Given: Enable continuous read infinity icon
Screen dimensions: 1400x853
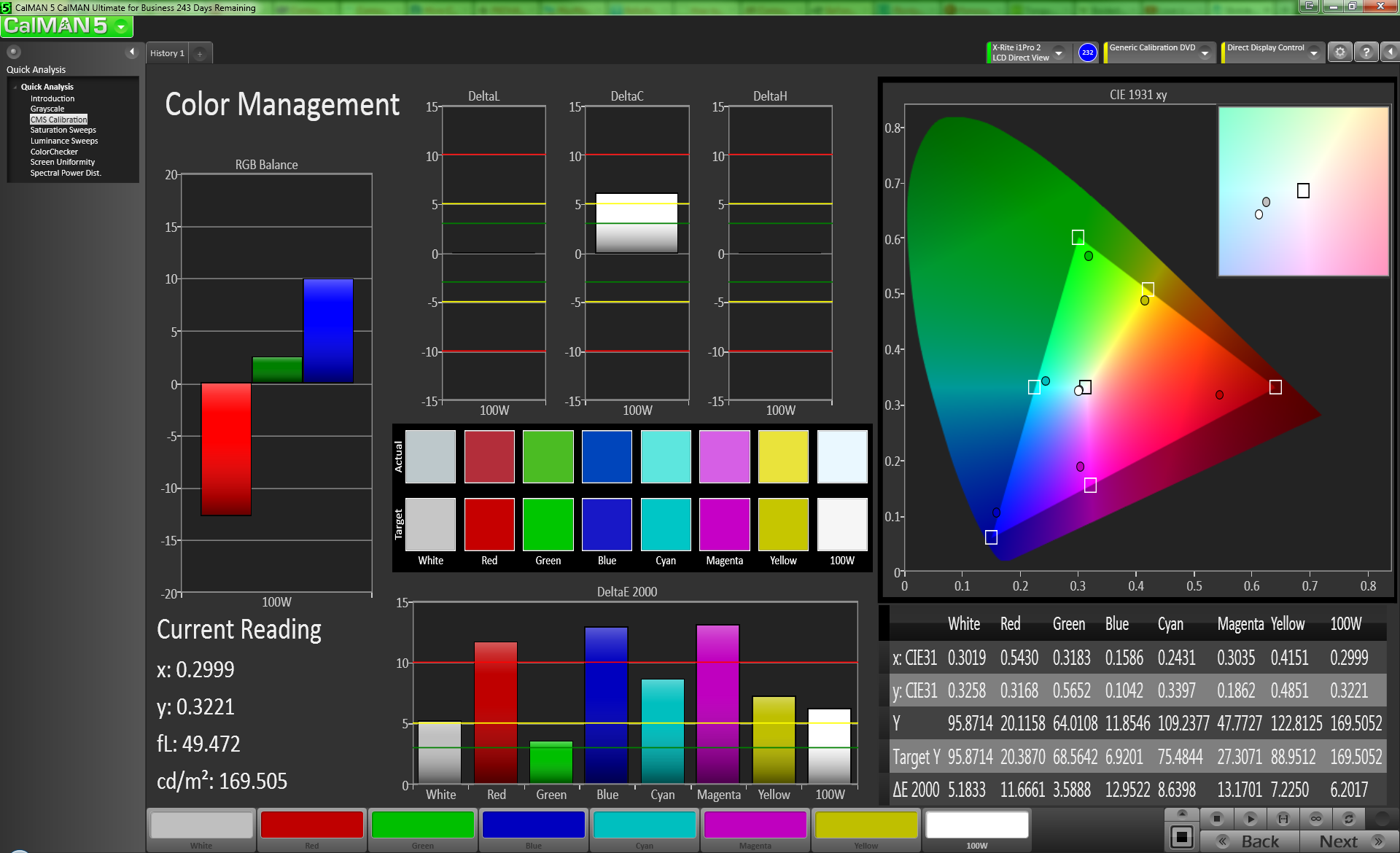Looking at the screenshot, I should point(1315,819).
